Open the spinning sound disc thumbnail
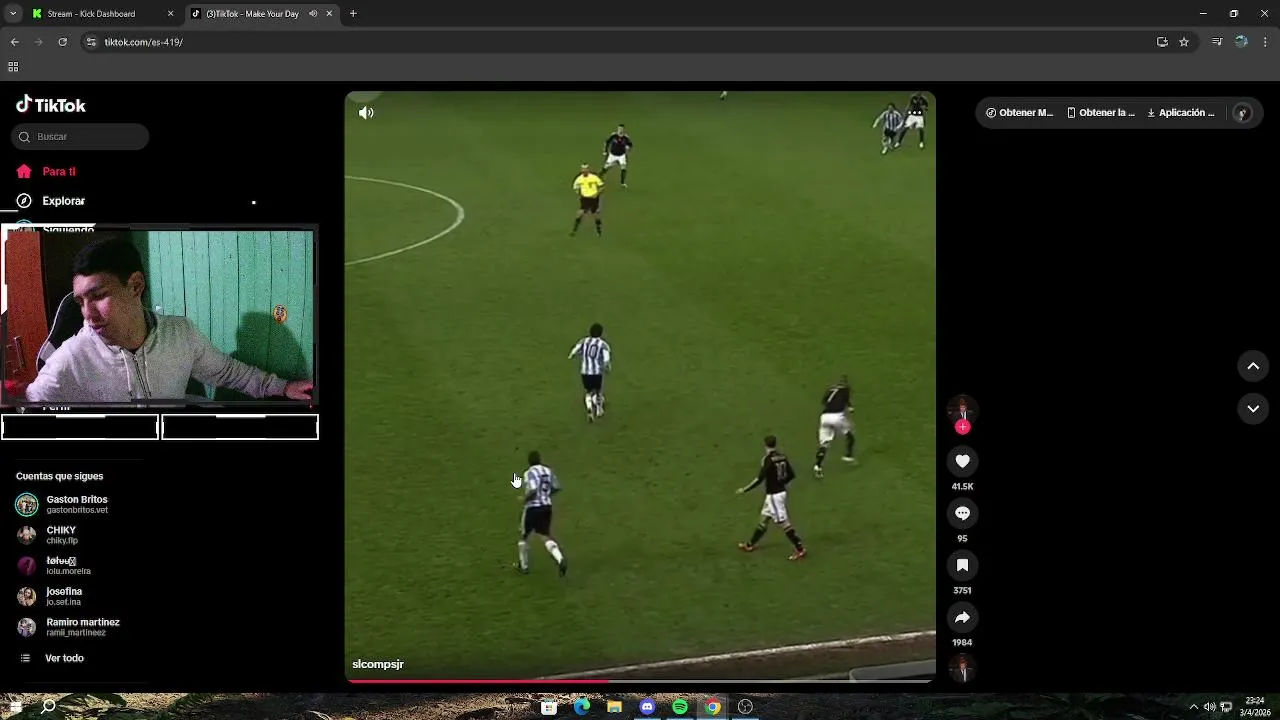1280x720 pixels. pos(962,668)
